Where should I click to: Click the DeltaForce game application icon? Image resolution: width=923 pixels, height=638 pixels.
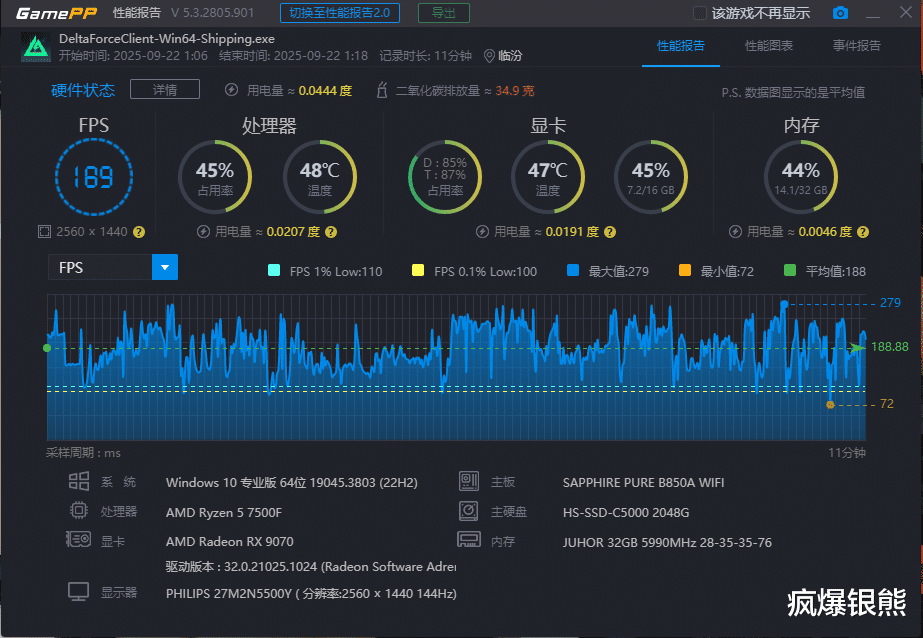(36, 47)
